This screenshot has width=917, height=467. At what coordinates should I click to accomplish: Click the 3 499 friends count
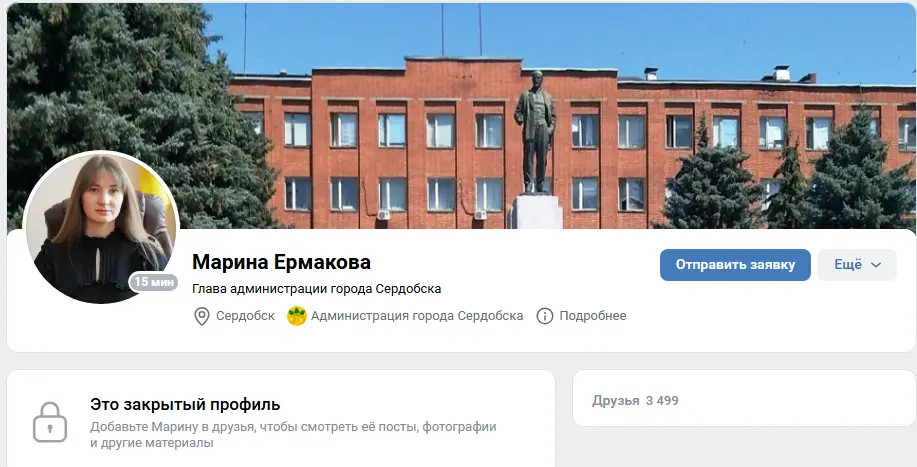coord(662,401)
